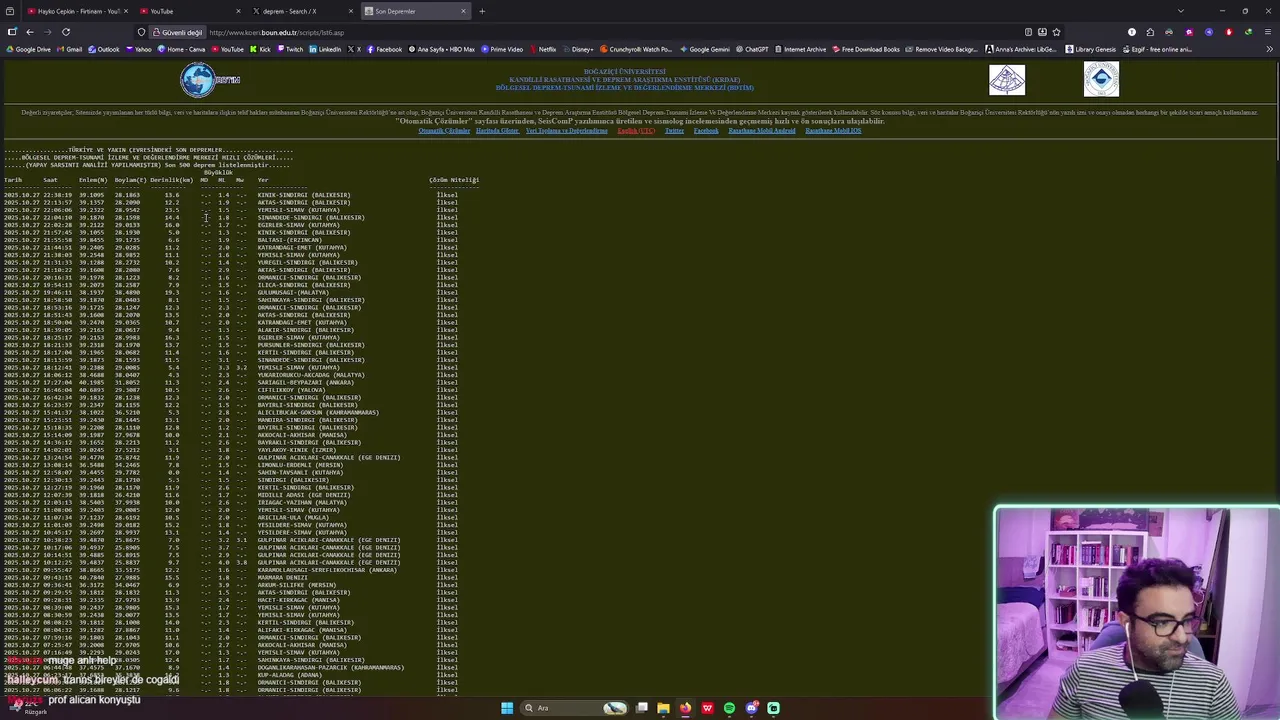Click the red 'English (UTC)' link
The image size is (1280, 720).
tap(636, 131)
